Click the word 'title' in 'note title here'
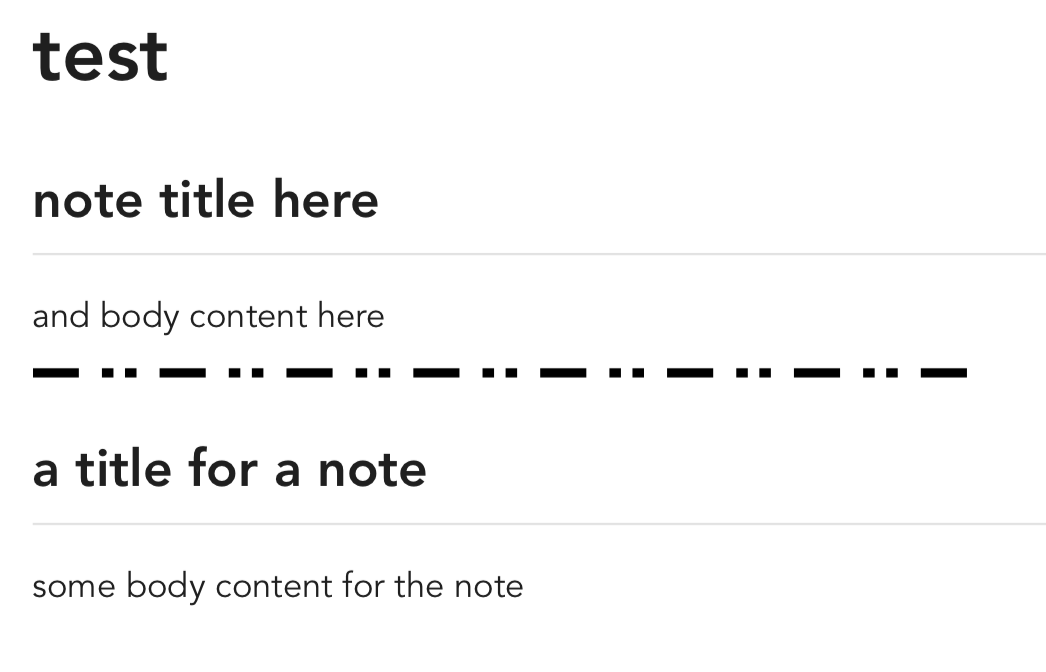 (207, 200)
